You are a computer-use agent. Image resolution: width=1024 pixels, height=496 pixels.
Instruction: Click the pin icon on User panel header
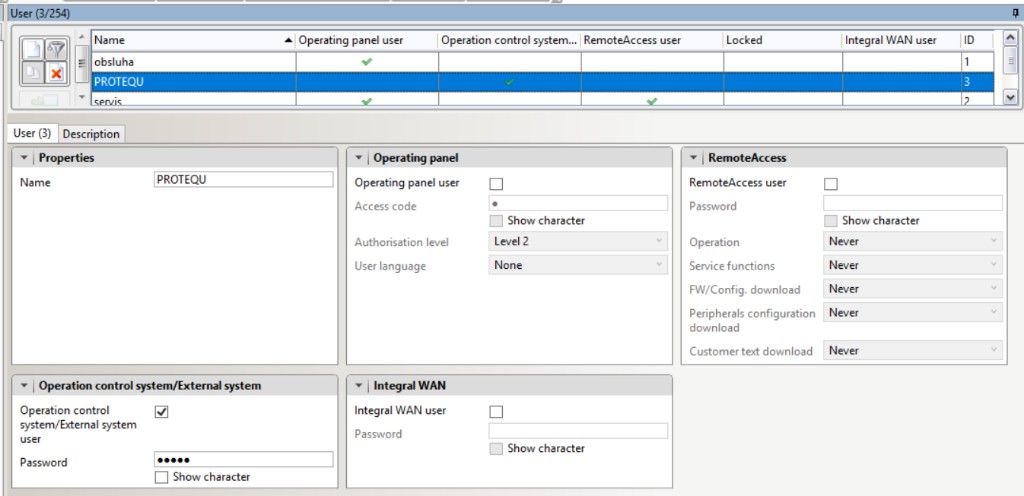point(1014,12)
